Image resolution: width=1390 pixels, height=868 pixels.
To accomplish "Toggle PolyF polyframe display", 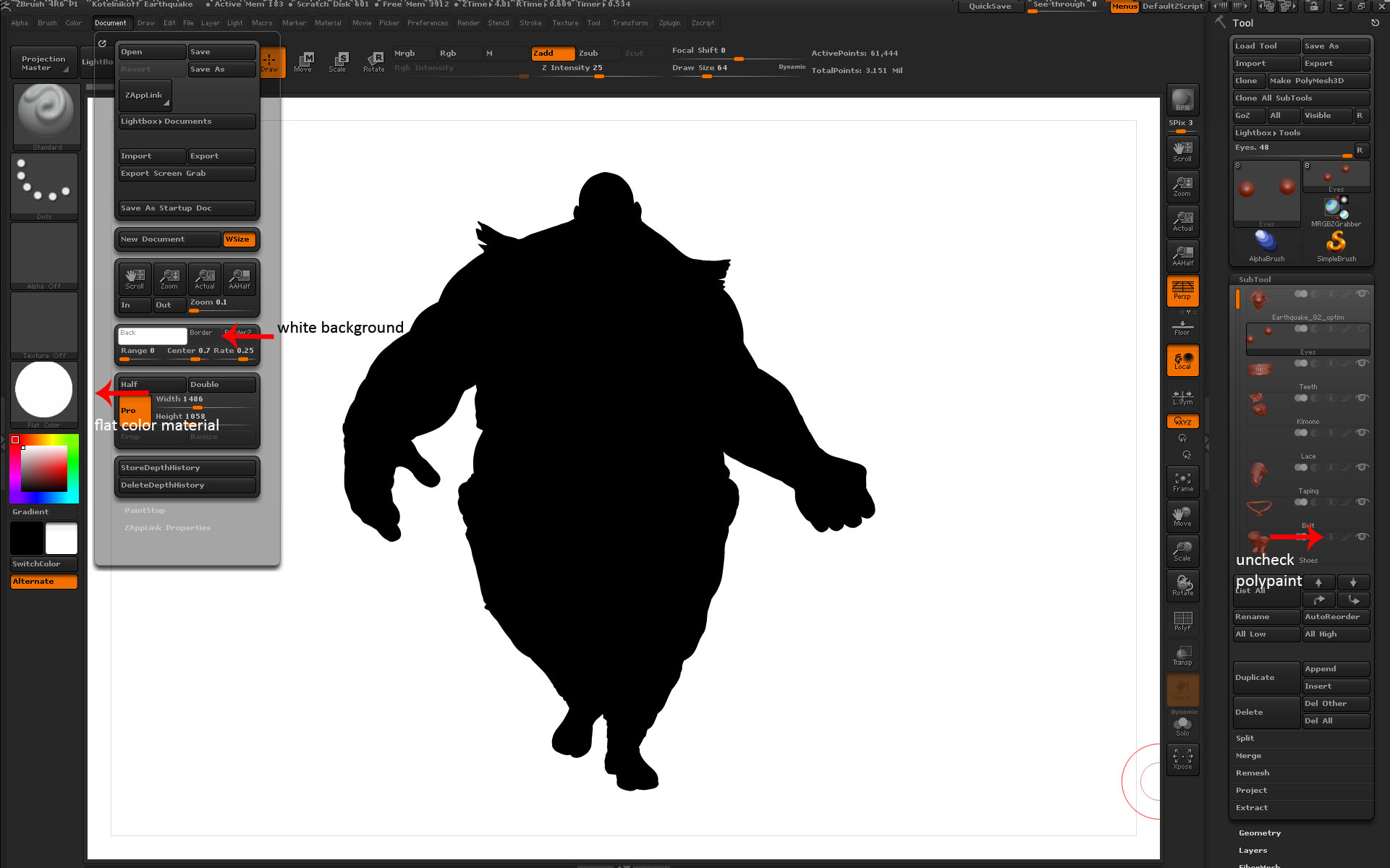I will (x=1182, y=621).
